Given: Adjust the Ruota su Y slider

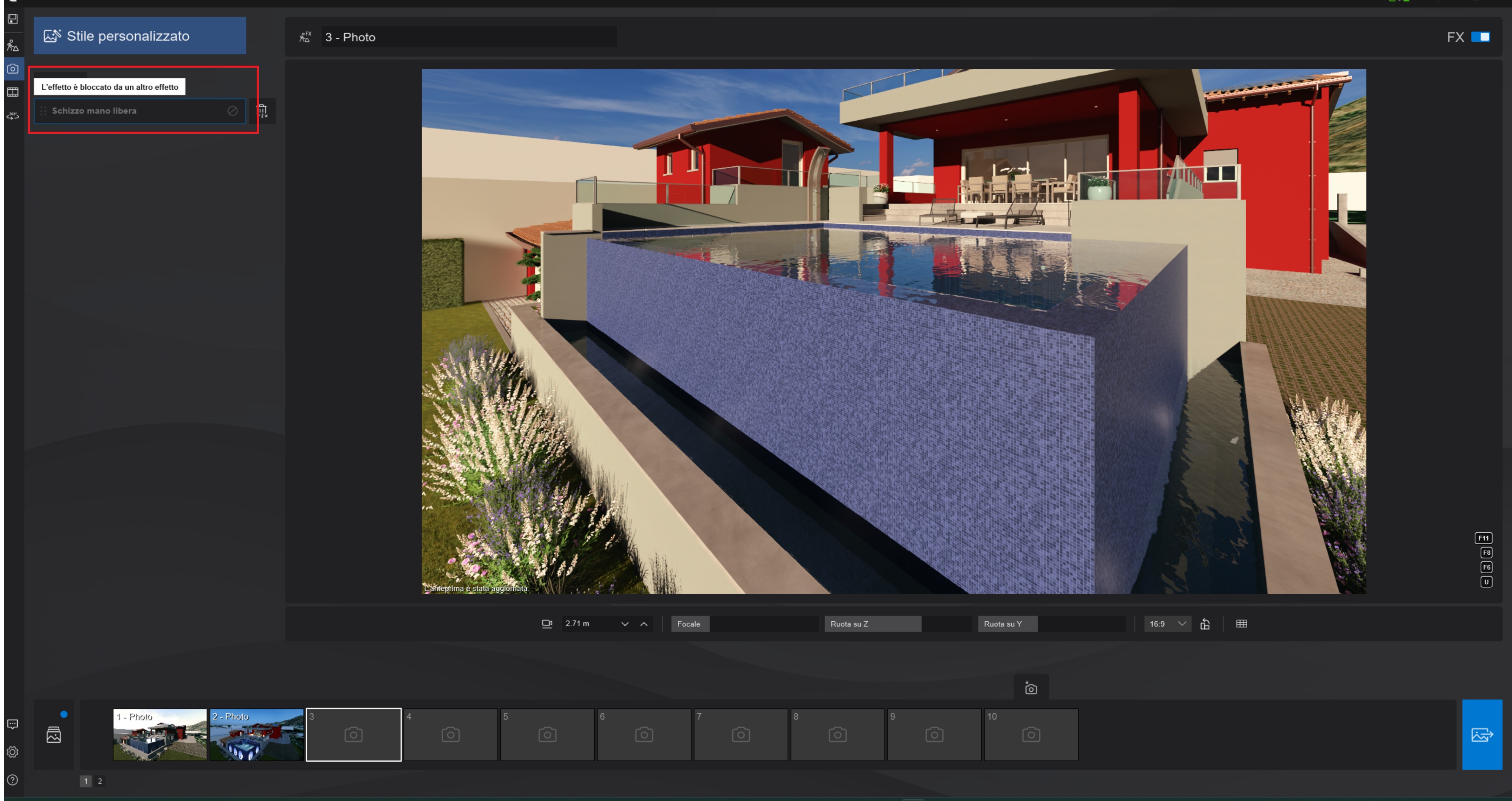Looking at the screenshot, I should click(x=1052, y=624).
